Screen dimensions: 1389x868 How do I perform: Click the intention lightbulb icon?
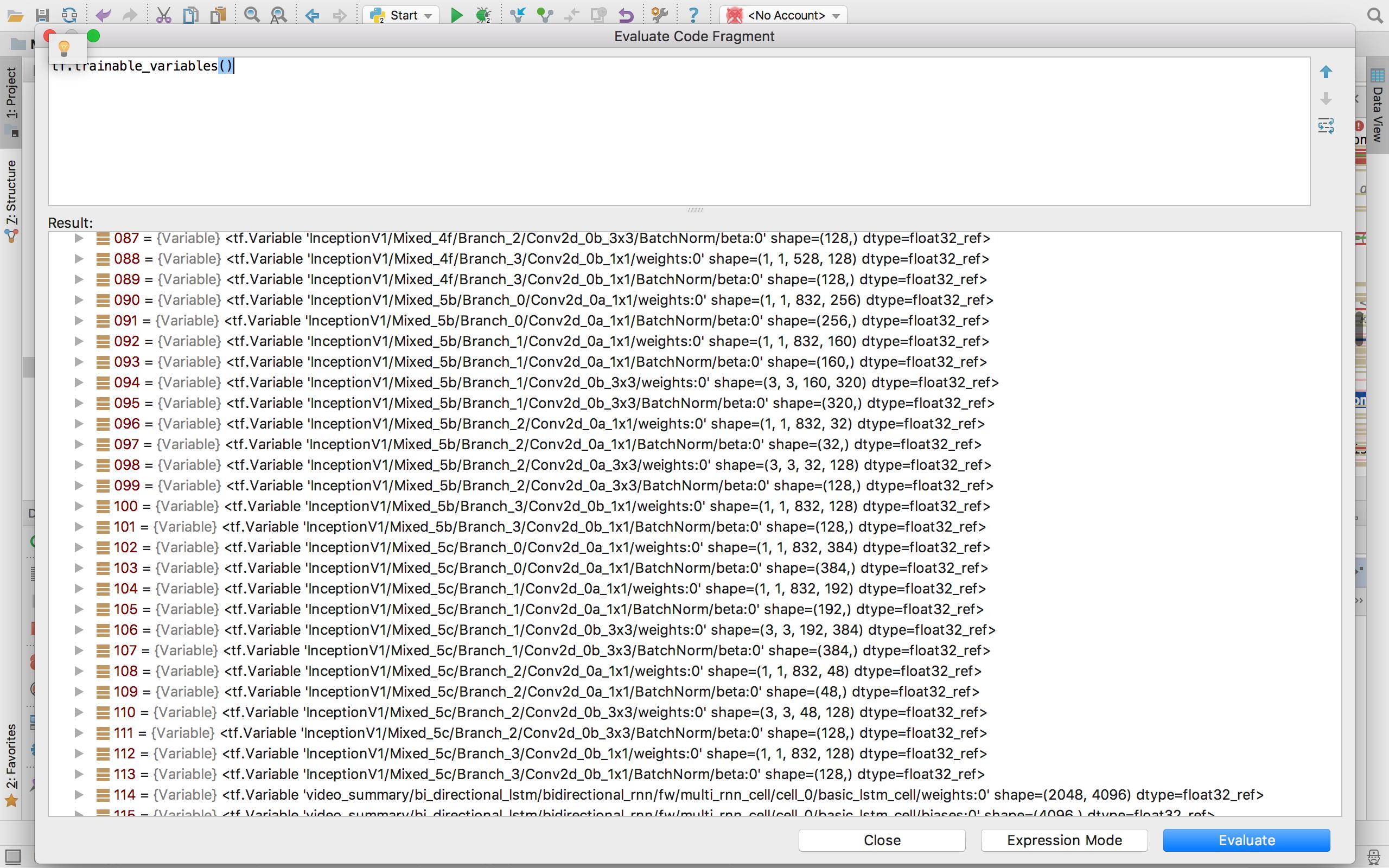[64, 48]
